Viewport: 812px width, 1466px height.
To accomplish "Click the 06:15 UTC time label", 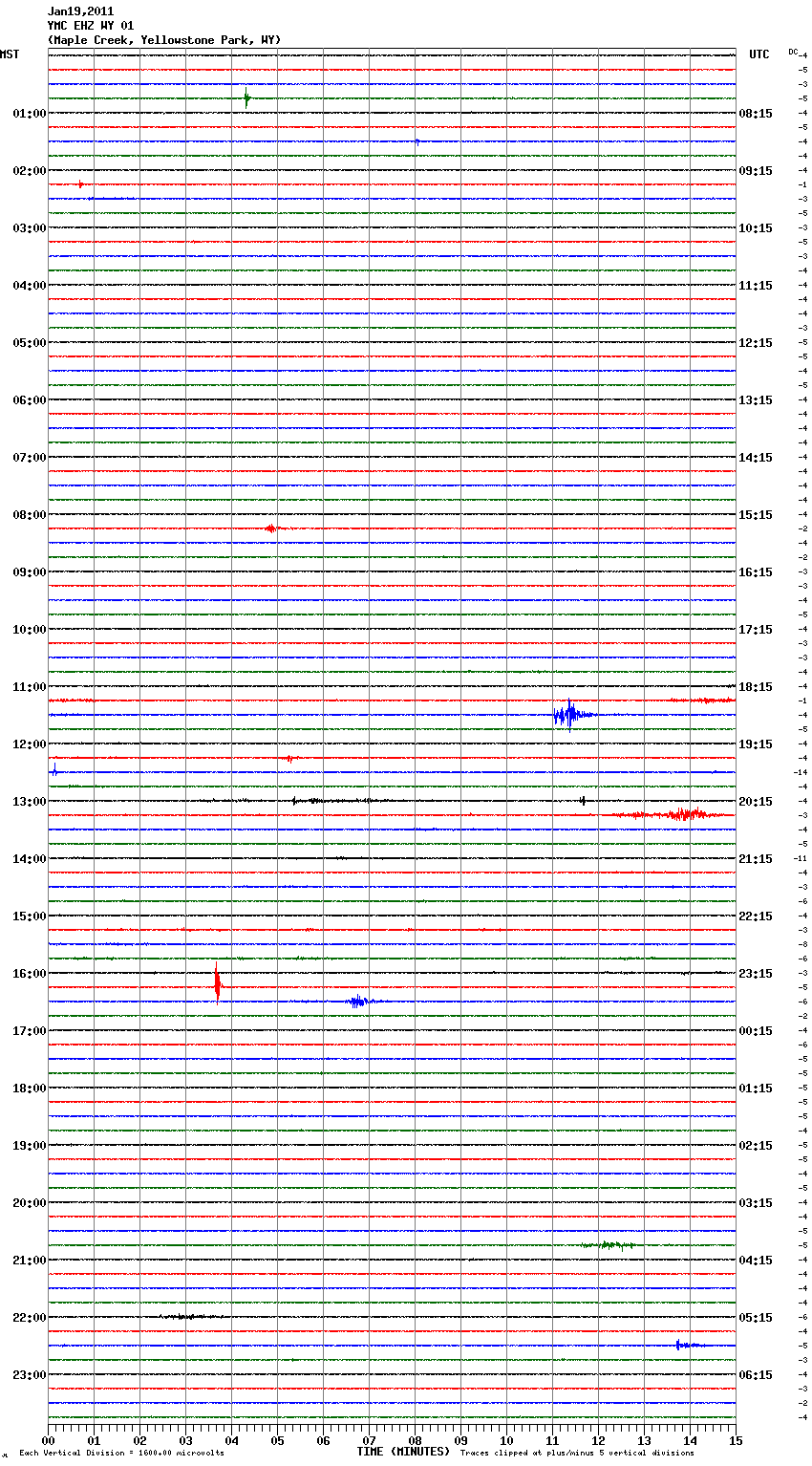I will click(756, 1375).
